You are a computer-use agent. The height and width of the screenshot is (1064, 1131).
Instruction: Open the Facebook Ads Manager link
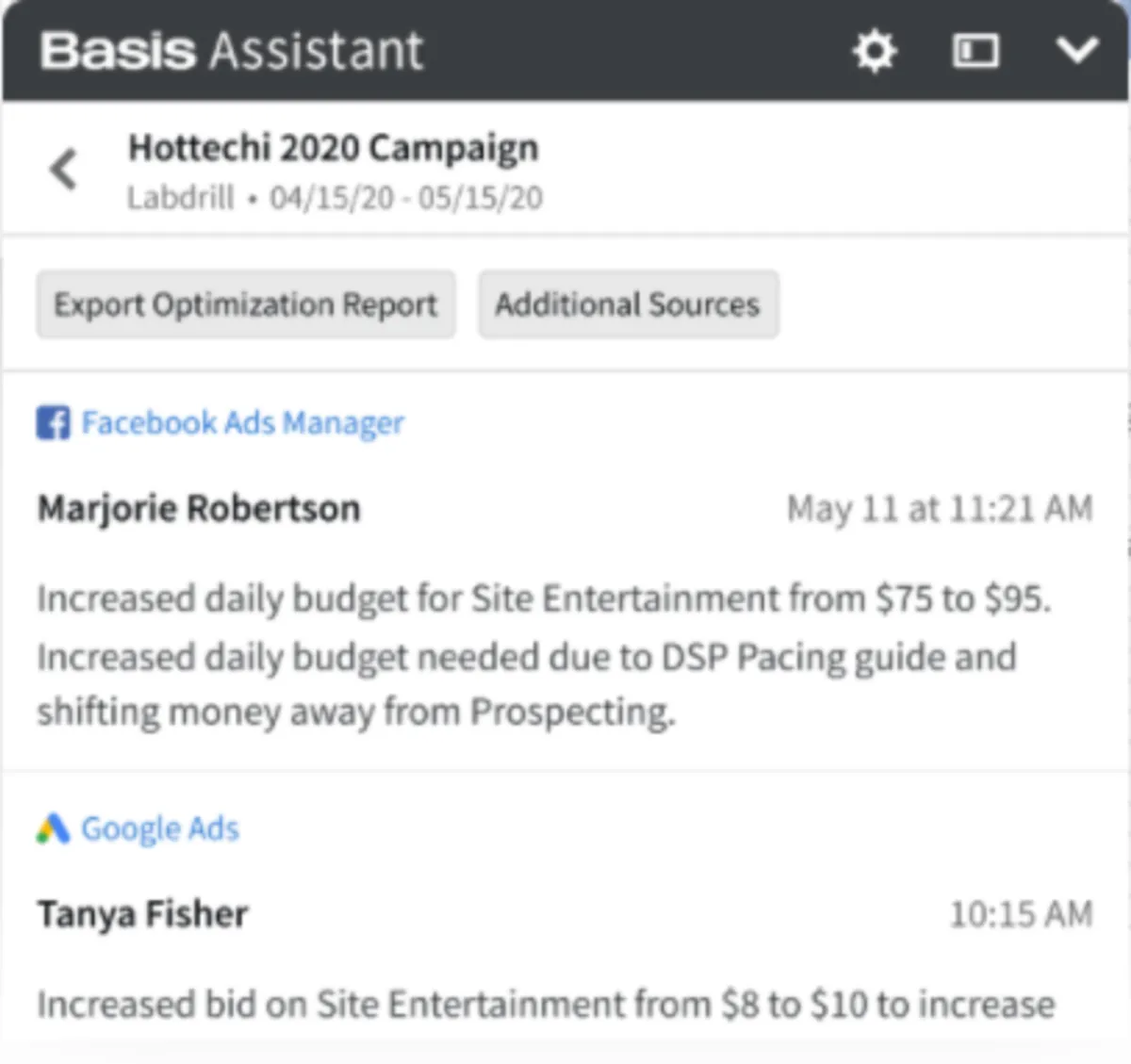[x=242, y=423]
